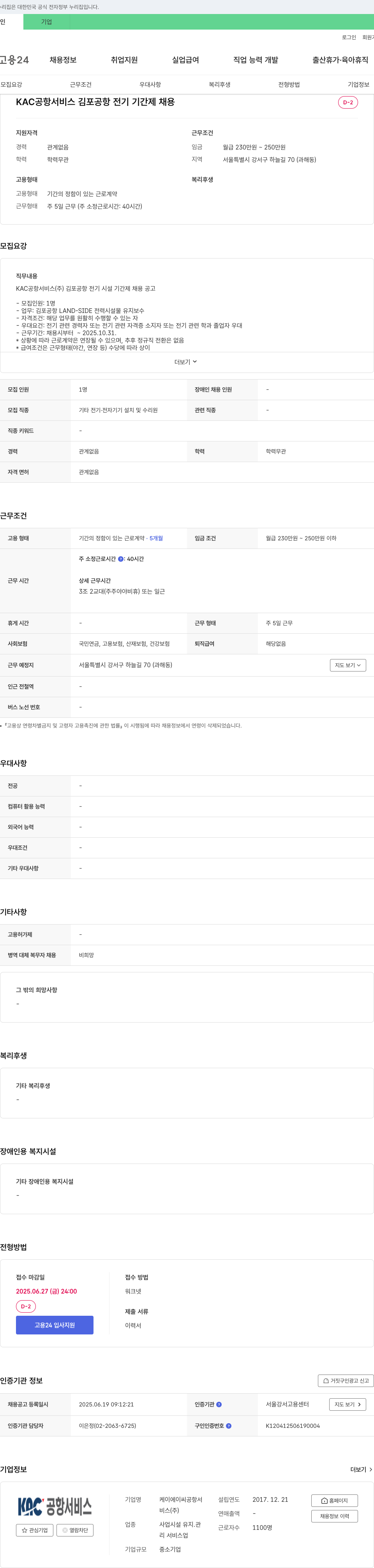Jump to 근무조건 section tab
This screenshot has width=374, height=1568.
80,84
